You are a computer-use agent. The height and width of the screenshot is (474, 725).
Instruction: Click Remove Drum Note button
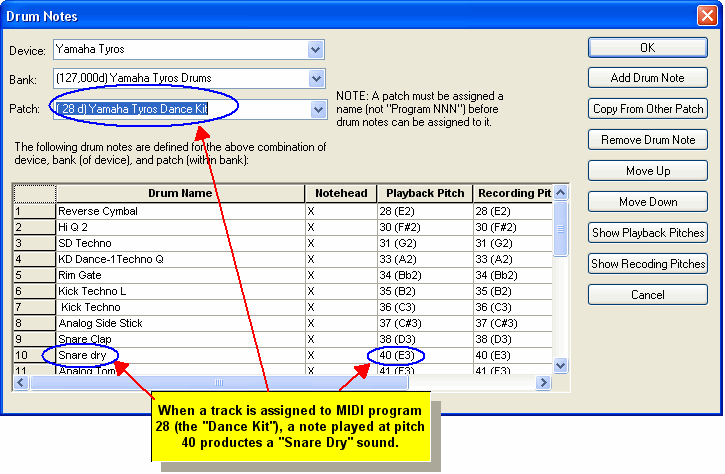[647, 140]
